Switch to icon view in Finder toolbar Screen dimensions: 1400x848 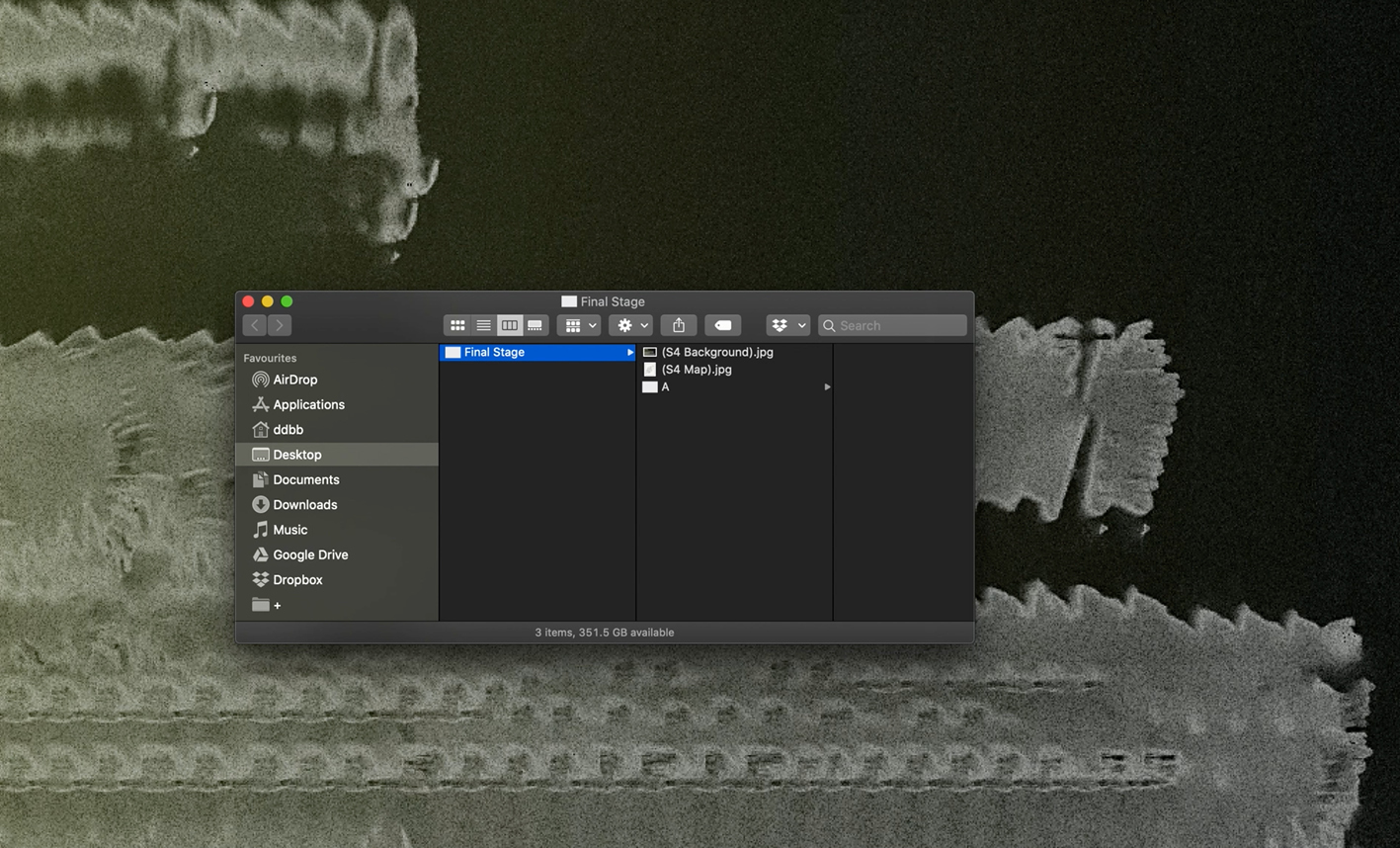coord(457,325)
